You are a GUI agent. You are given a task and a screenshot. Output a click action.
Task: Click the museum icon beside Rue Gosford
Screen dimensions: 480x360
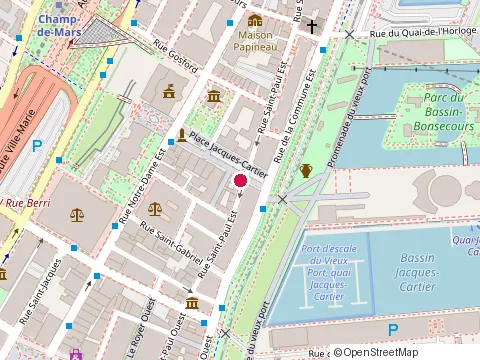tap(214, 96)
